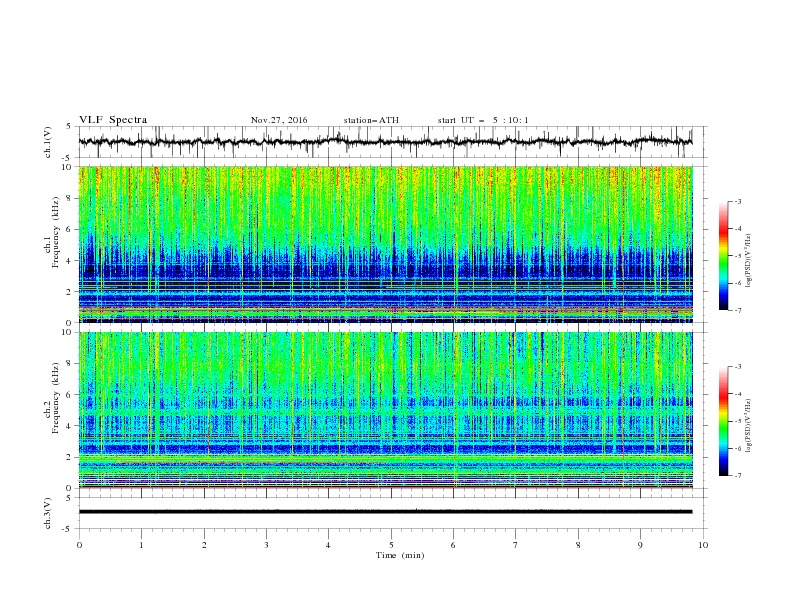Viewport: 792px width, 612px height.
Task: Click the "ch.1(V)" axis label
Action: coord(48,142)
